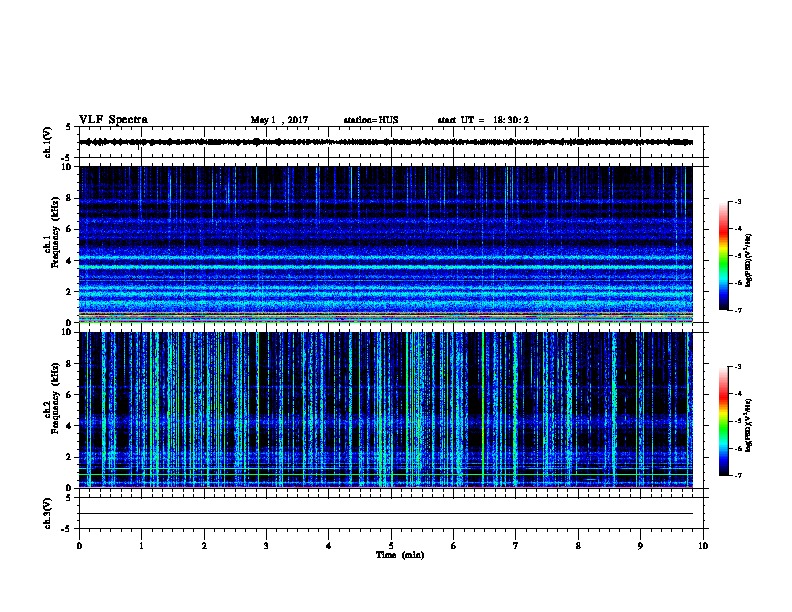The image size is (792, 612).
Task: Click the "Time (min)" axis title
Action: click(400, 555)
